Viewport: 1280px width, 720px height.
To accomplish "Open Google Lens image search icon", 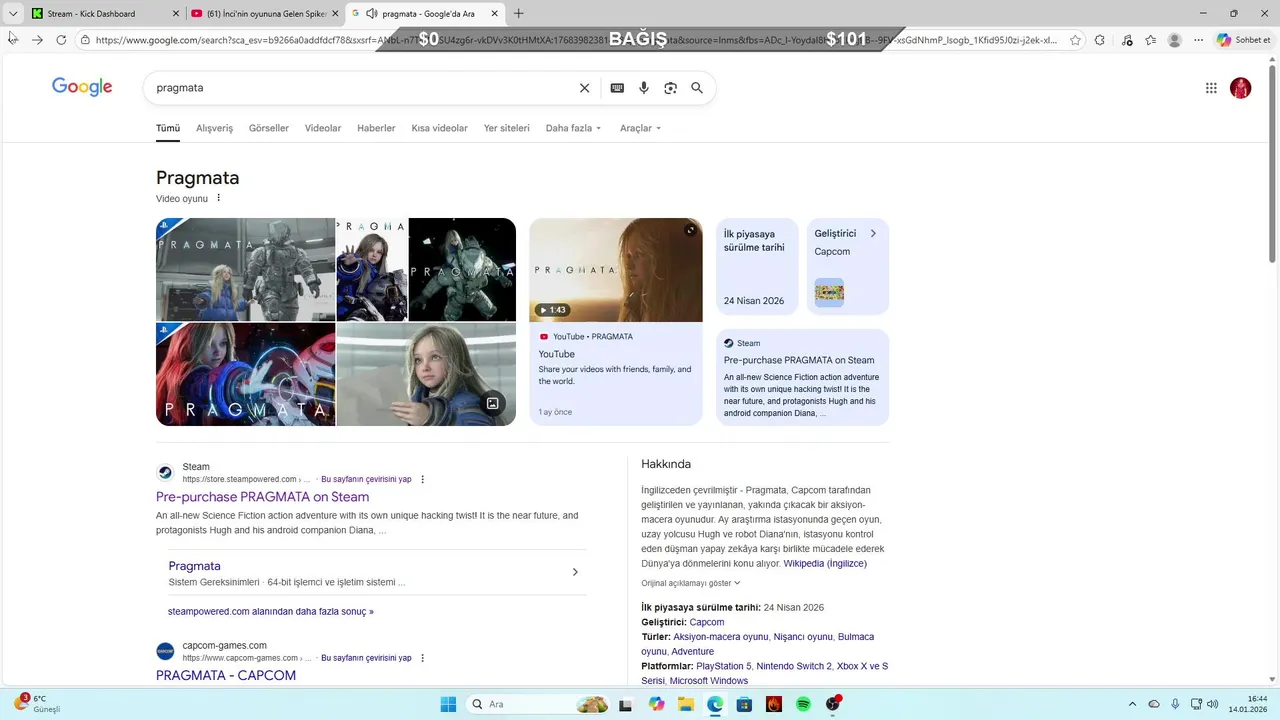I will click(671, 88).
